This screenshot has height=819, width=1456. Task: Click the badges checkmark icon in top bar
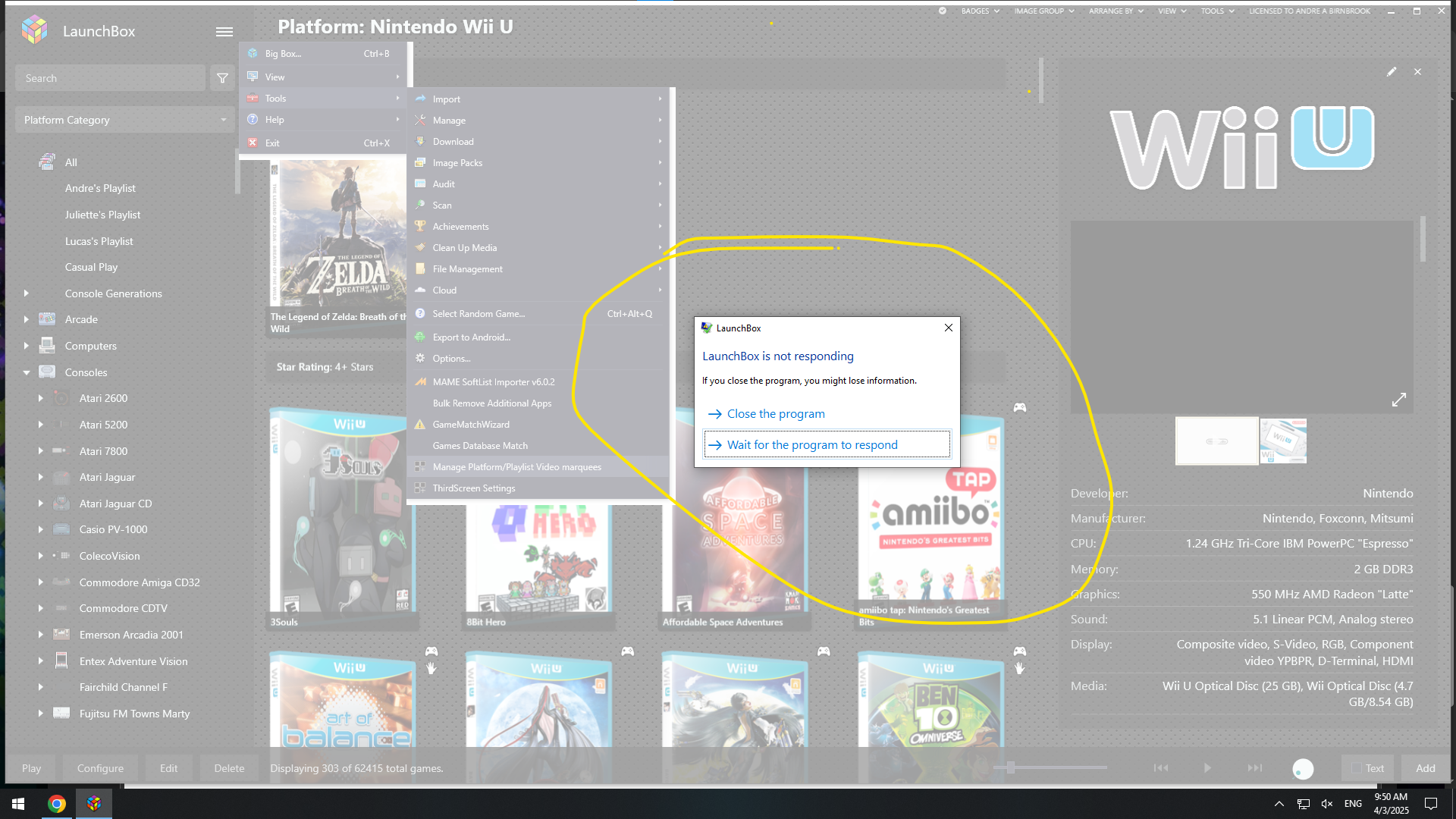tap(943, 11)
